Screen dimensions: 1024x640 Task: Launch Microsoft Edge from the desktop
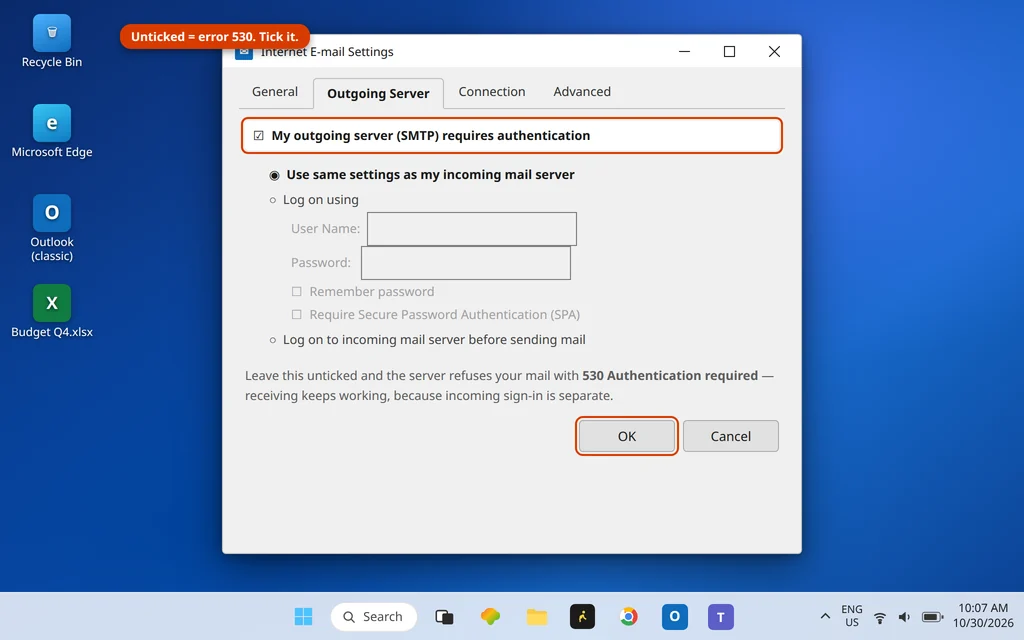click(52, 131)
